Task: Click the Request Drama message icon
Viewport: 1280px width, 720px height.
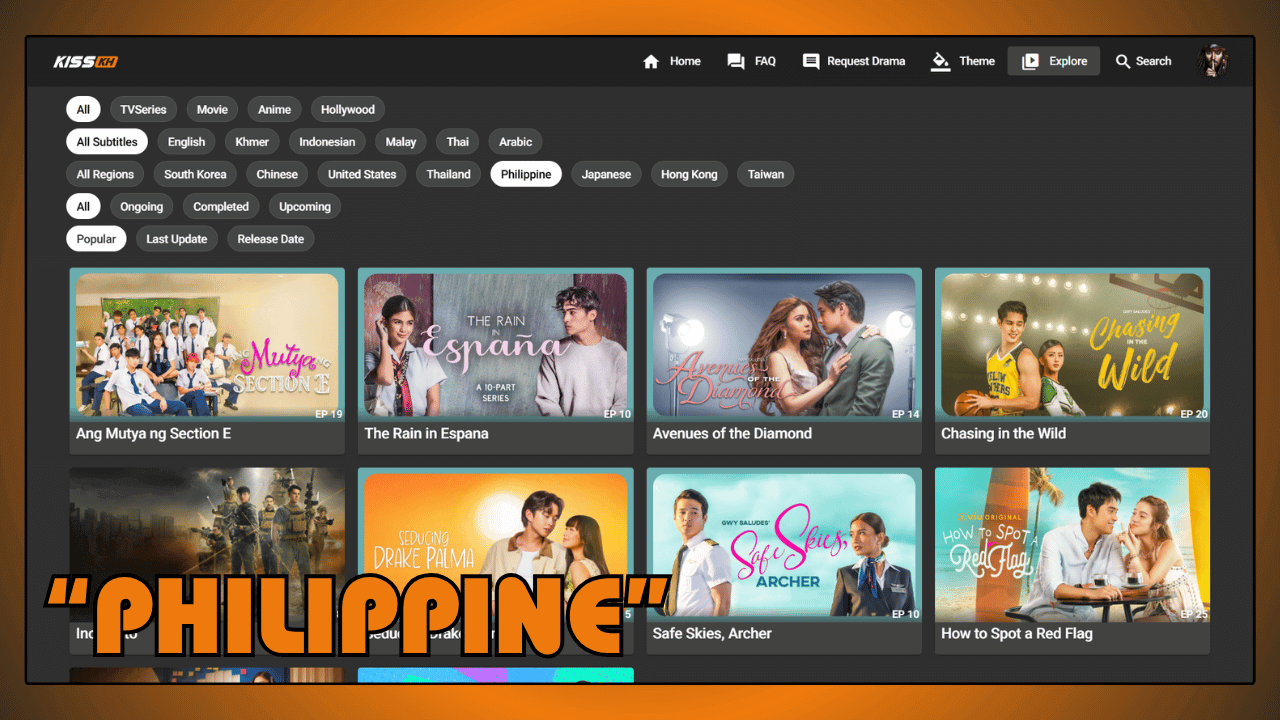Action: 811,62
